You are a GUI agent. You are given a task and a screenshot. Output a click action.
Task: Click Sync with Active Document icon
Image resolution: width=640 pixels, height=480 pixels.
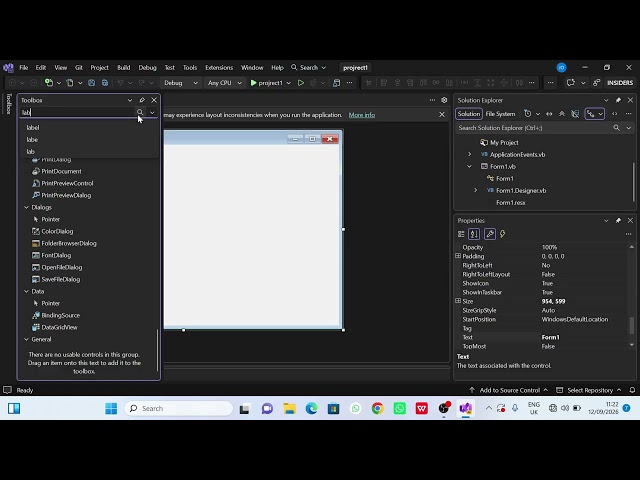[549, 114]
